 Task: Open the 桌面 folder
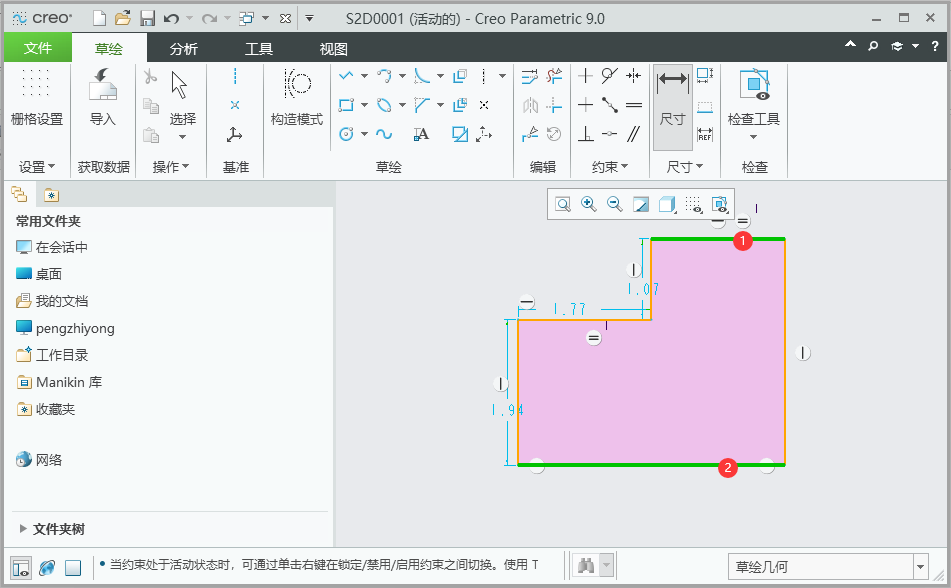coord(39,274)
